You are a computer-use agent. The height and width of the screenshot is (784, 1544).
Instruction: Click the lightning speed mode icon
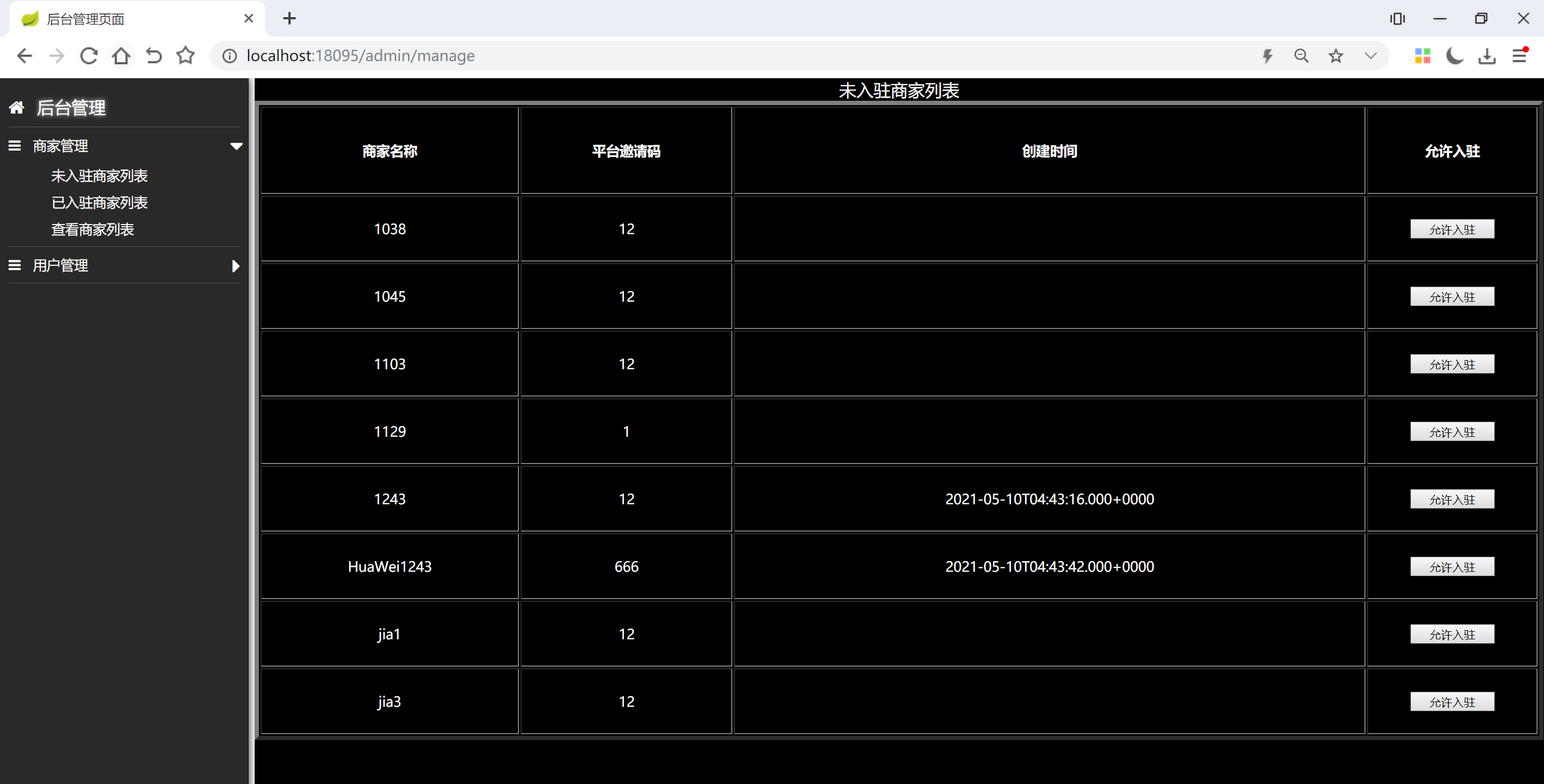(x=1267, y=56)
